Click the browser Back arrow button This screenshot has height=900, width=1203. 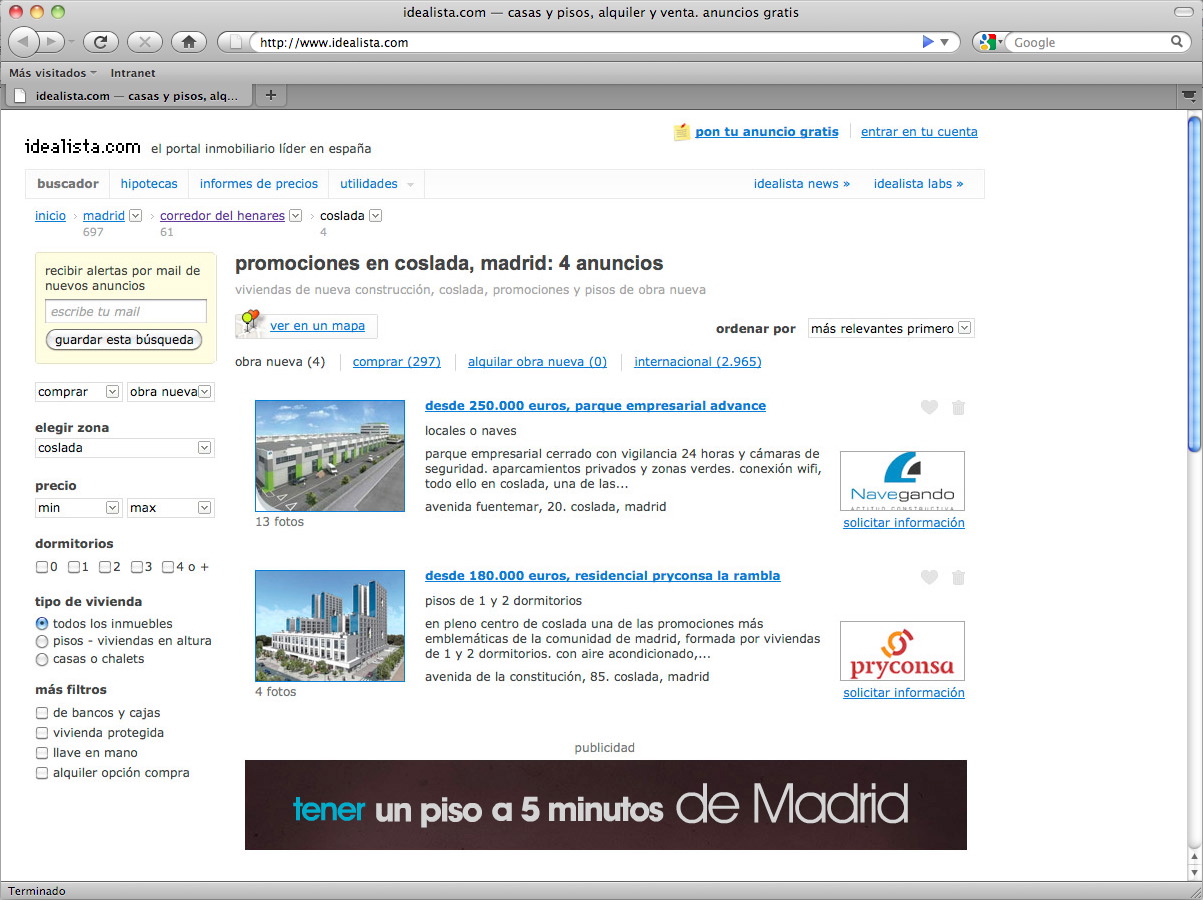coord(24,42)
